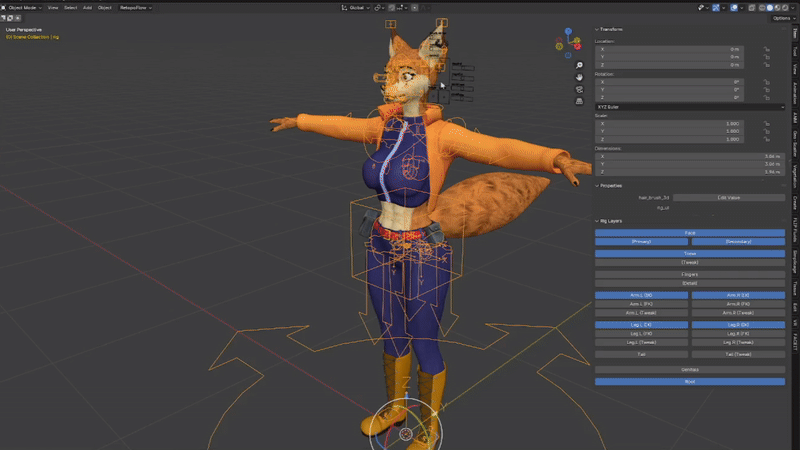Toggle show overlays icon in header
Screen dimensions: 800x450
734,8
